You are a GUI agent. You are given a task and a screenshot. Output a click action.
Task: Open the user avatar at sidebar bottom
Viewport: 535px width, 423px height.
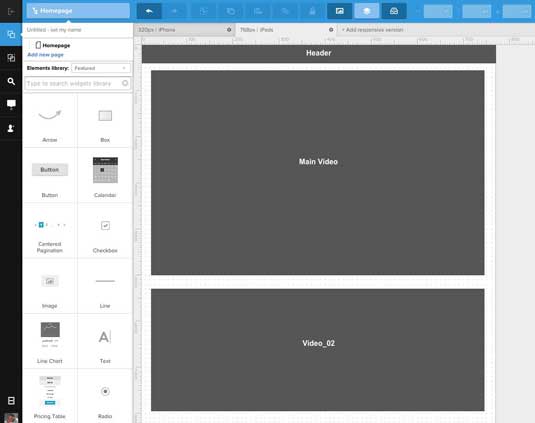click(11, 418)
